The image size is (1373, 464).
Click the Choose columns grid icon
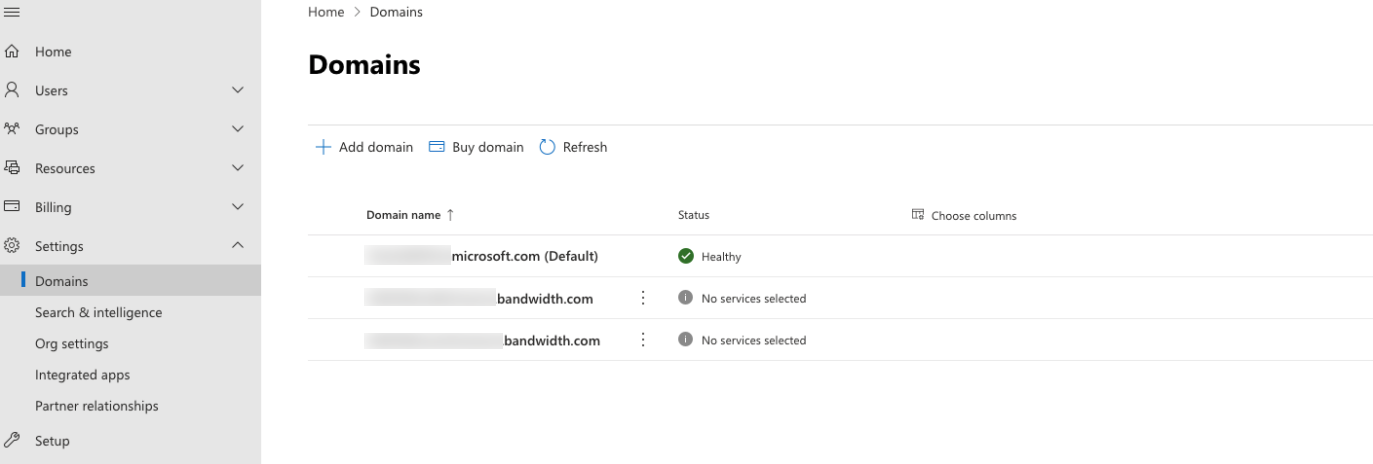(x=918, y=215)
